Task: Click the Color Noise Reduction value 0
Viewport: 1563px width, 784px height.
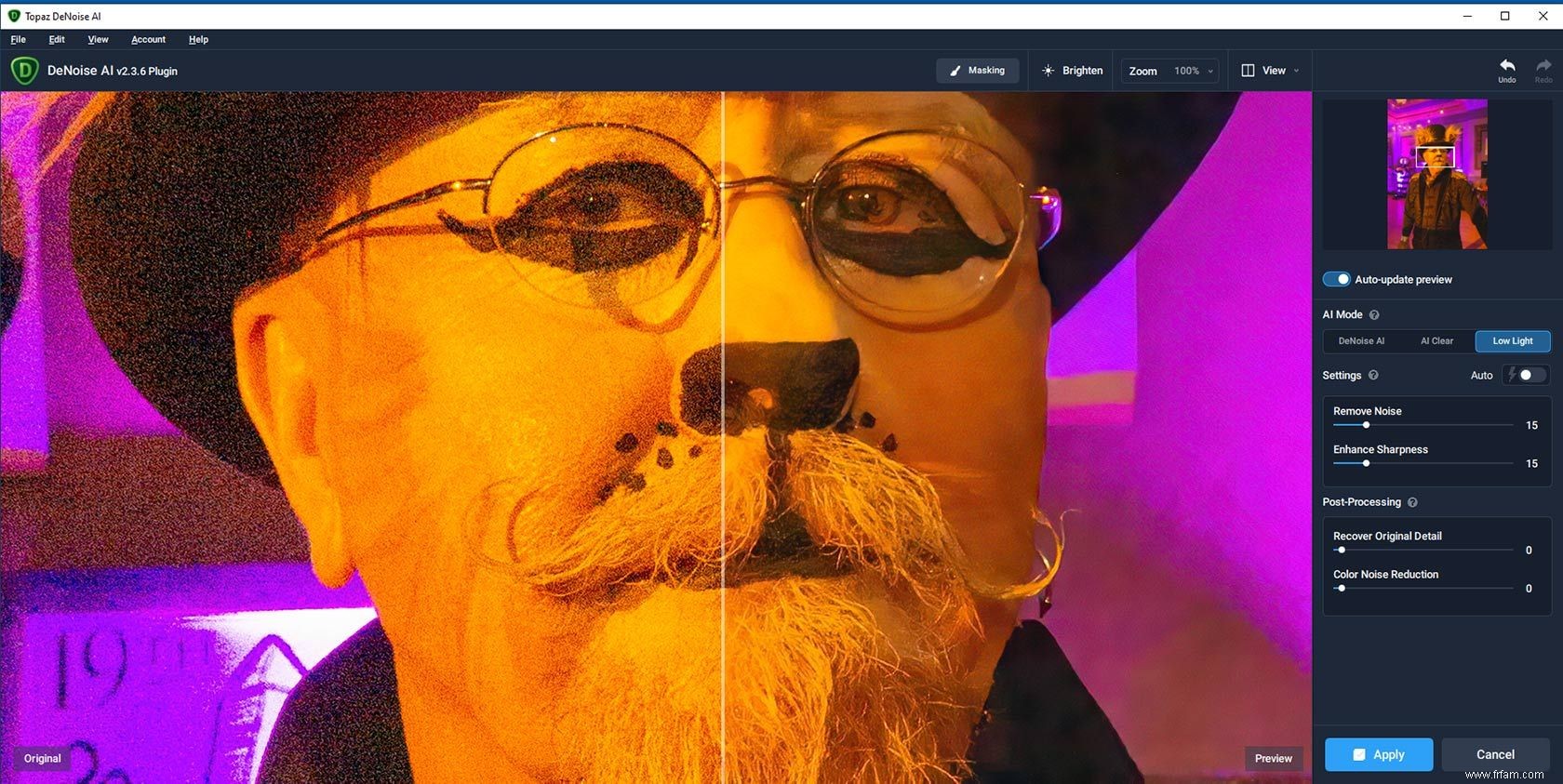Action: pos(1529,588)
